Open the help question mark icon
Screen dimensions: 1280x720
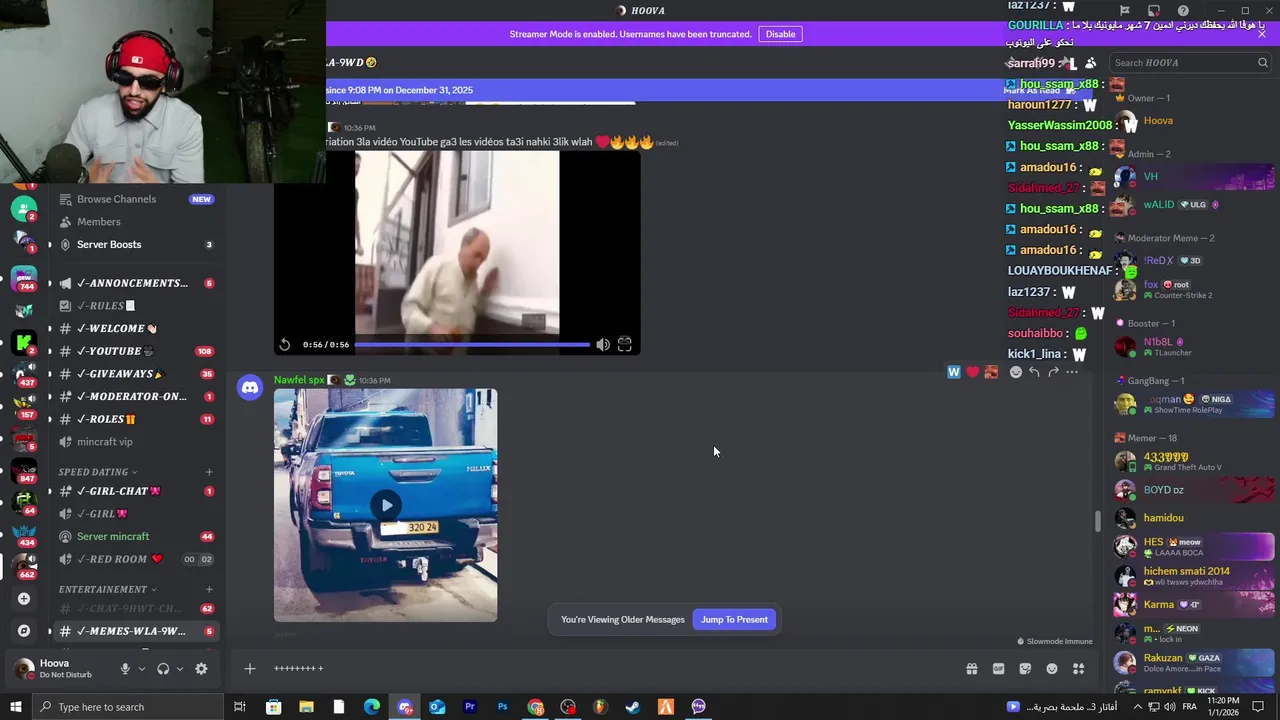coord(1183,11)
